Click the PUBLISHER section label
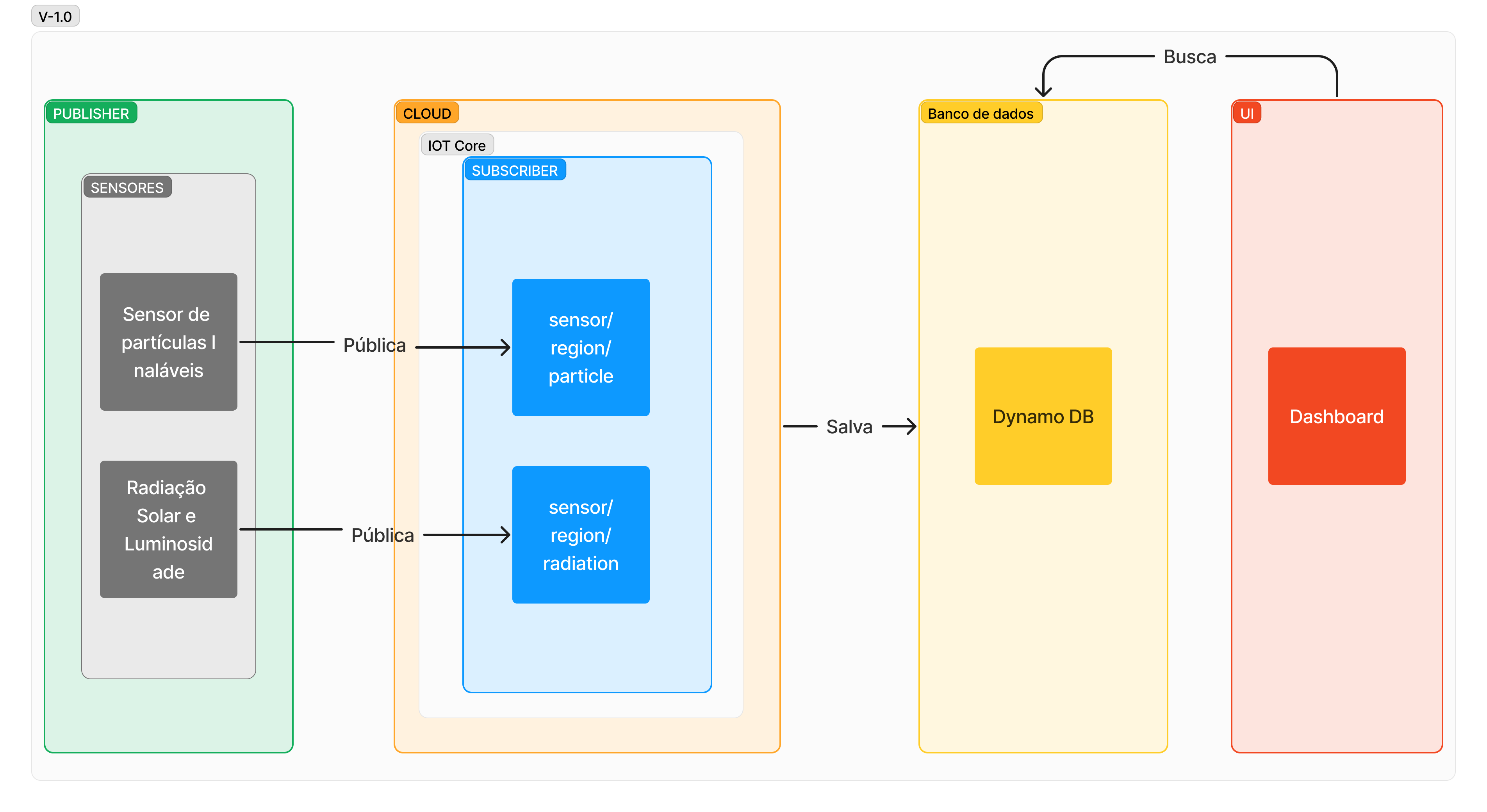Image resolution: width=1487 pixels, height=812 pixels. tap(91, 113)
